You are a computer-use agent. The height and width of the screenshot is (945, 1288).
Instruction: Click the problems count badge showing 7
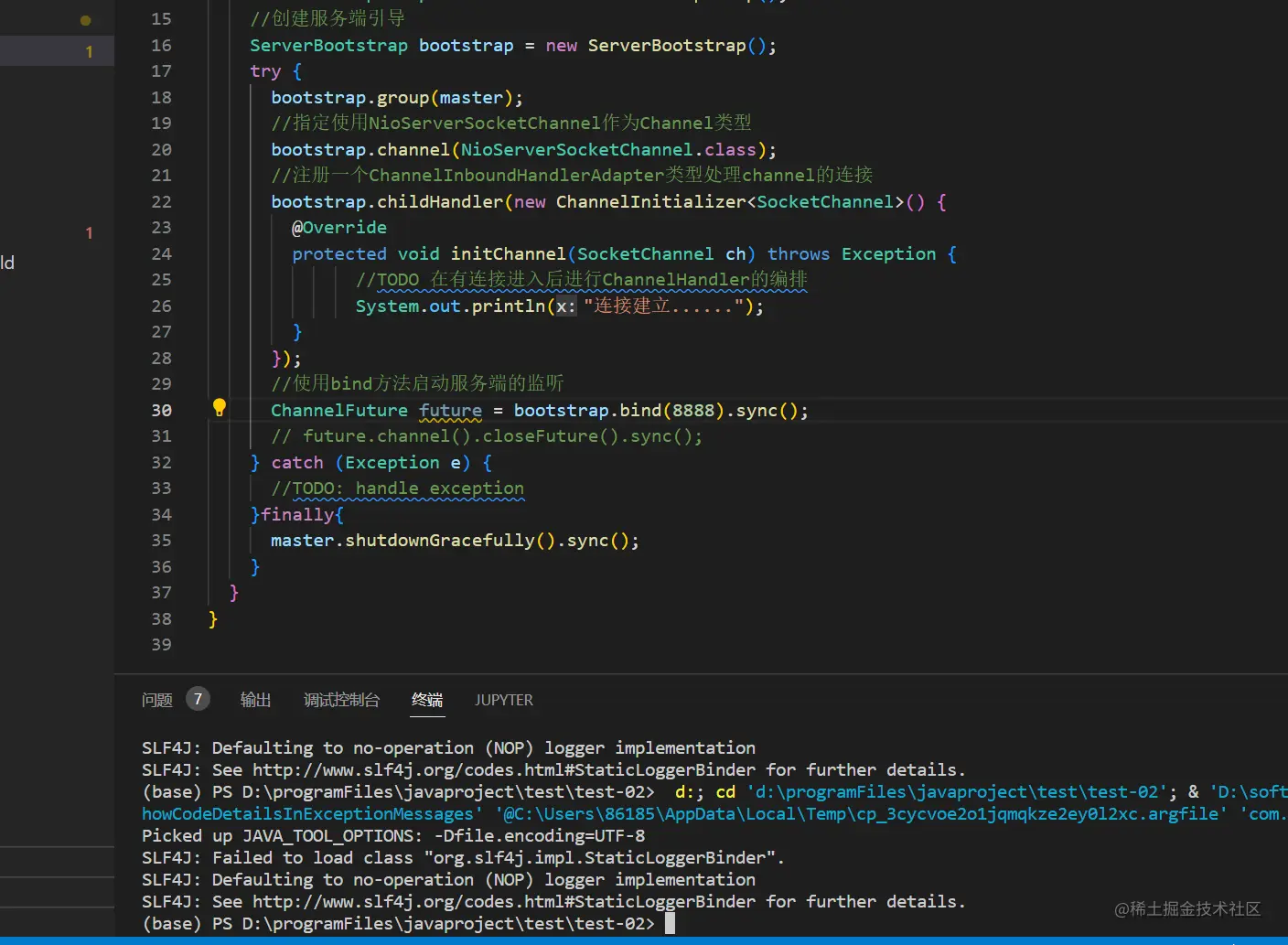pos(198,700)
